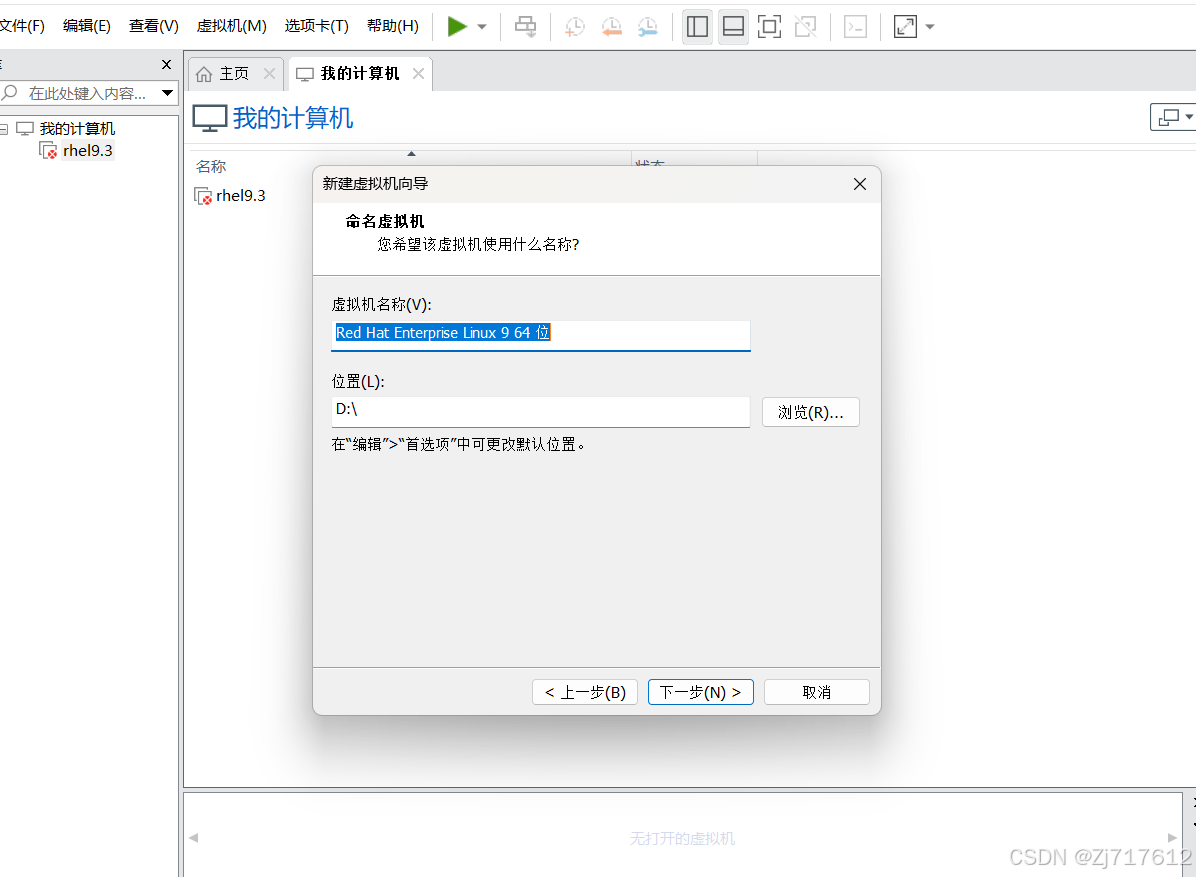Image resolution: width=1196 pixels, height=877 pixels.
Task: Close the 新建虚拟机向导 dialog
Action: [x=860, y=184]
